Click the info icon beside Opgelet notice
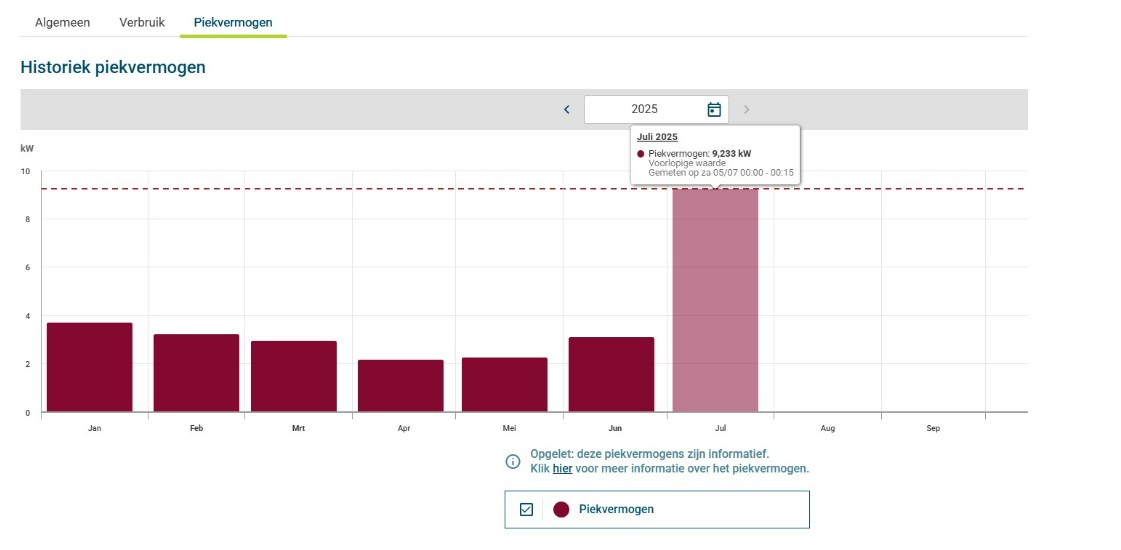The height and width of the screenshot is (550, 1121). [x=513, y=461]
